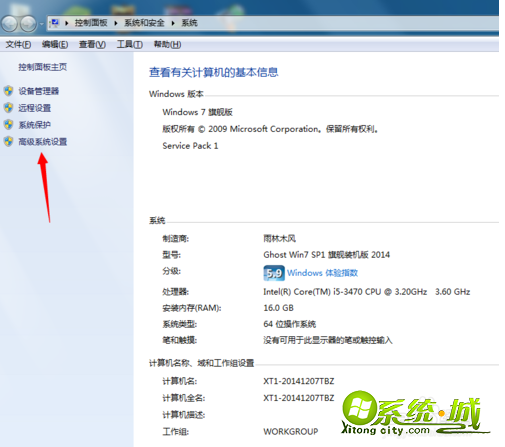The height and width of the screenshot is (447, 505).
Task: Click shield icon next to 高级系统设置
Action: click(8, 141)
